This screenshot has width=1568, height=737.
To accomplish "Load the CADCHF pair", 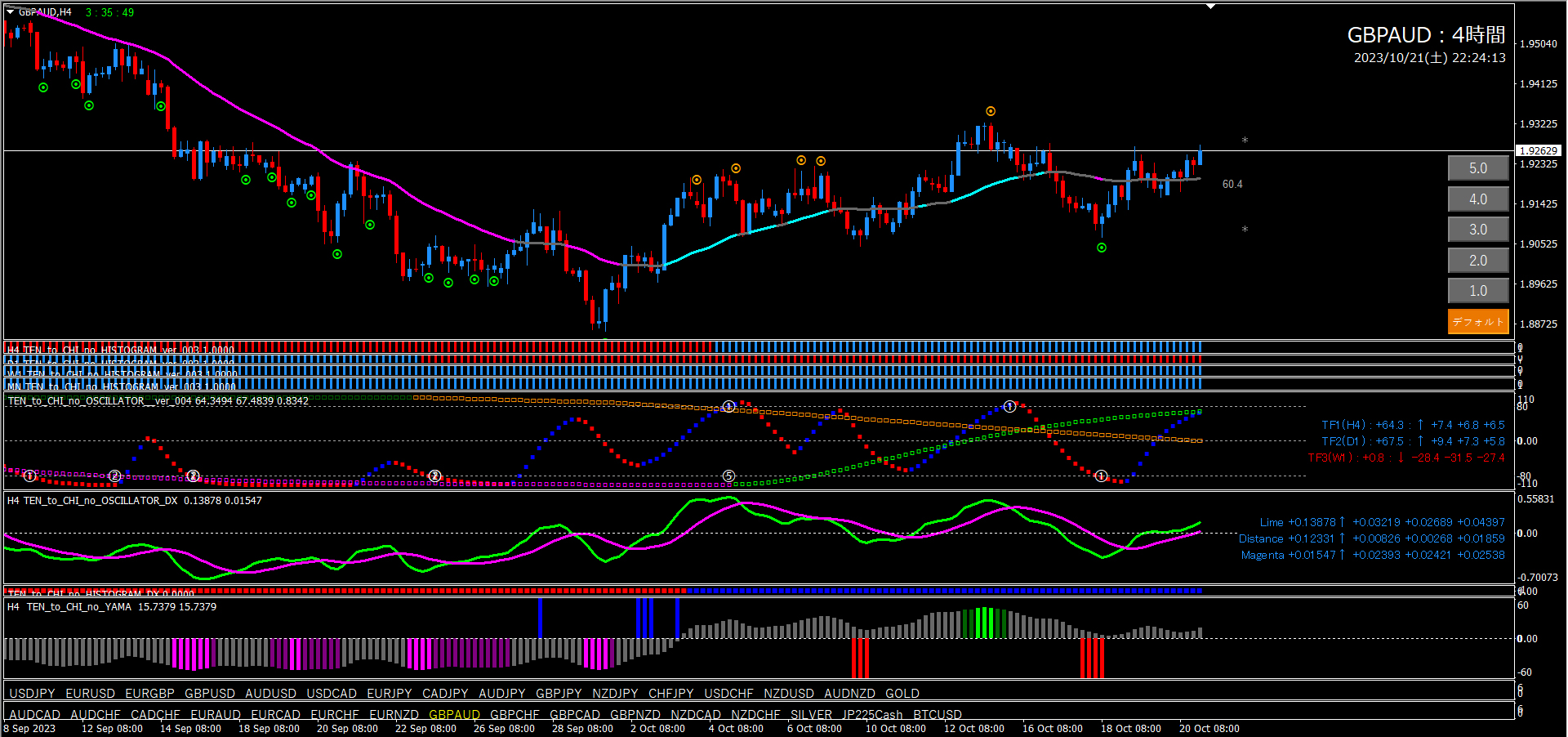I will 156,715.
